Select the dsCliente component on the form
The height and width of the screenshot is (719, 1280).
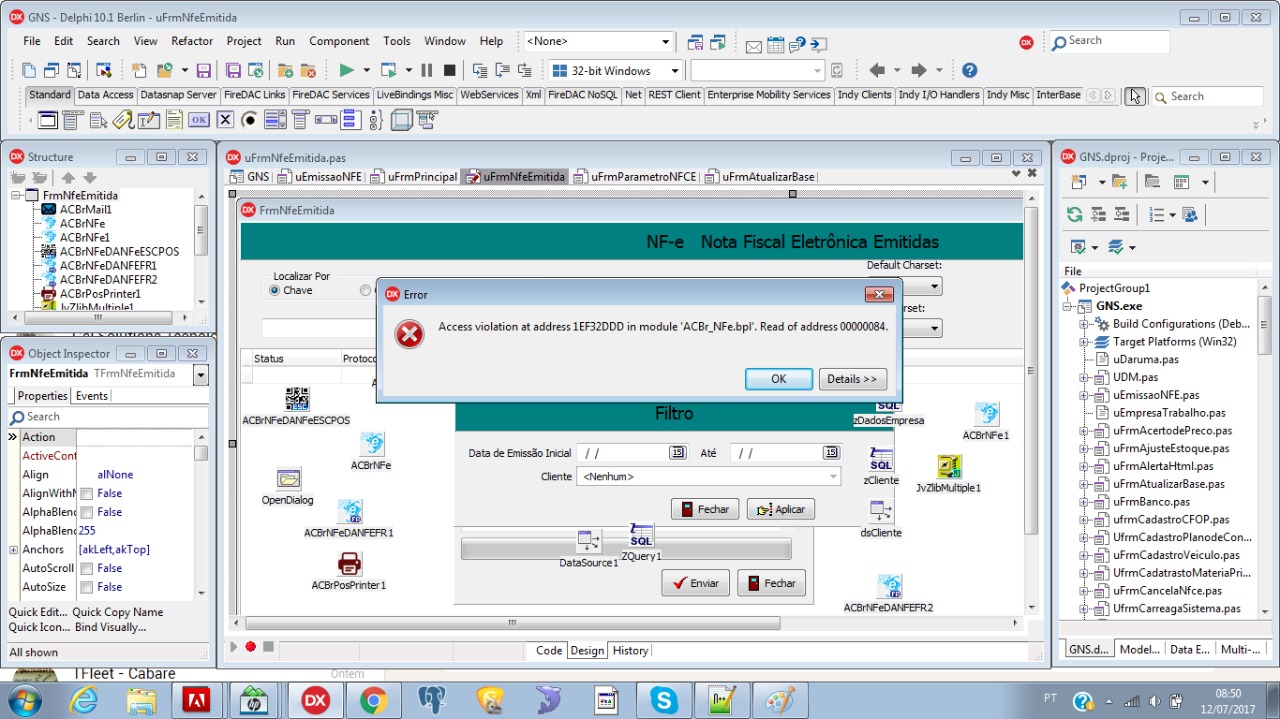tap(881, 512)
